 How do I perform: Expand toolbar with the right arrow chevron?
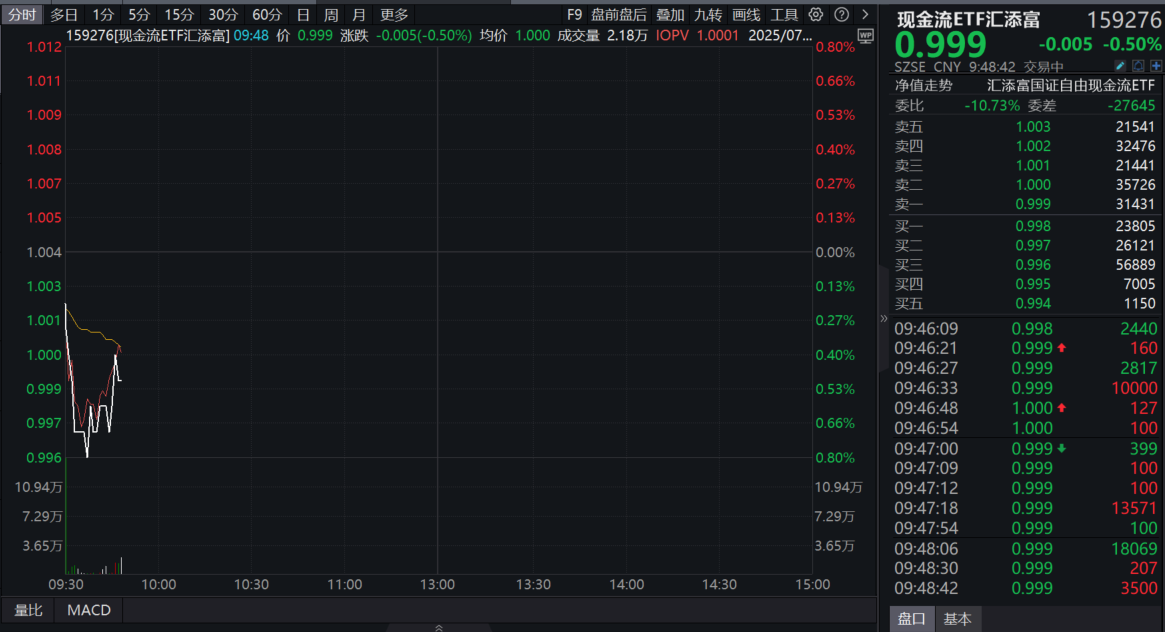[865, 15]
